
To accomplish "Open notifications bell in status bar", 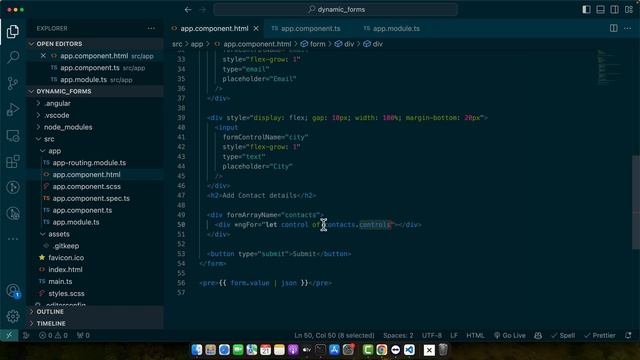I will [x=628, y=336].
